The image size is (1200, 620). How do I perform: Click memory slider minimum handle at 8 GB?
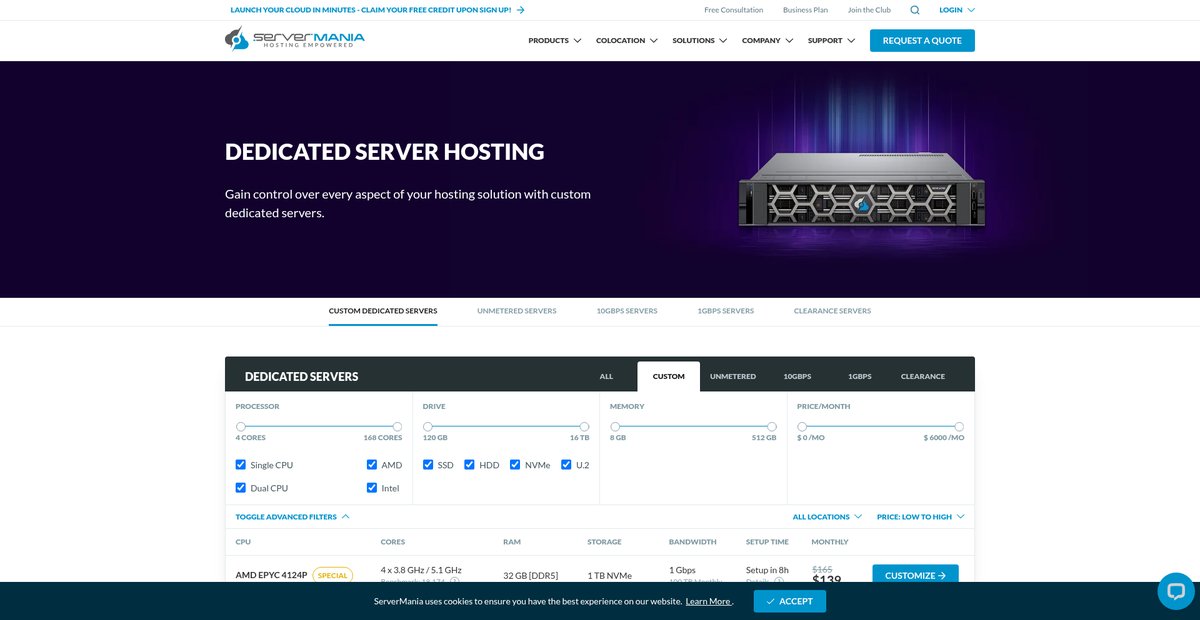(615, 426)
